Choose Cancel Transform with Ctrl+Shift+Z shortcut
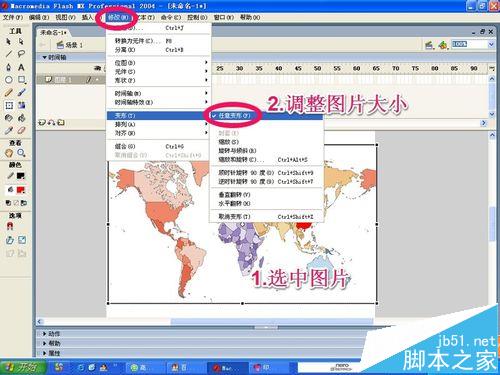This screenshot has height=375, width=500. point(266,217)
